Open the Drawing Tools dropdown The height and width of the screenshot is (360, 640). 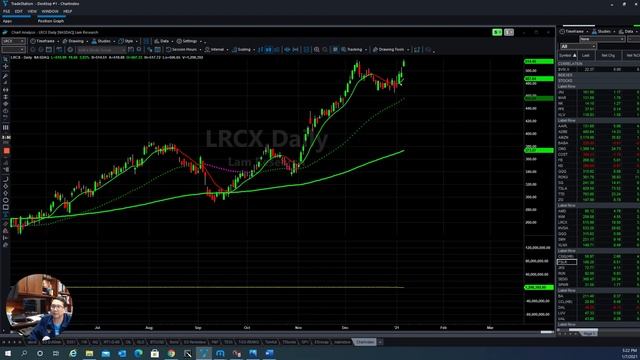(391, 50)
